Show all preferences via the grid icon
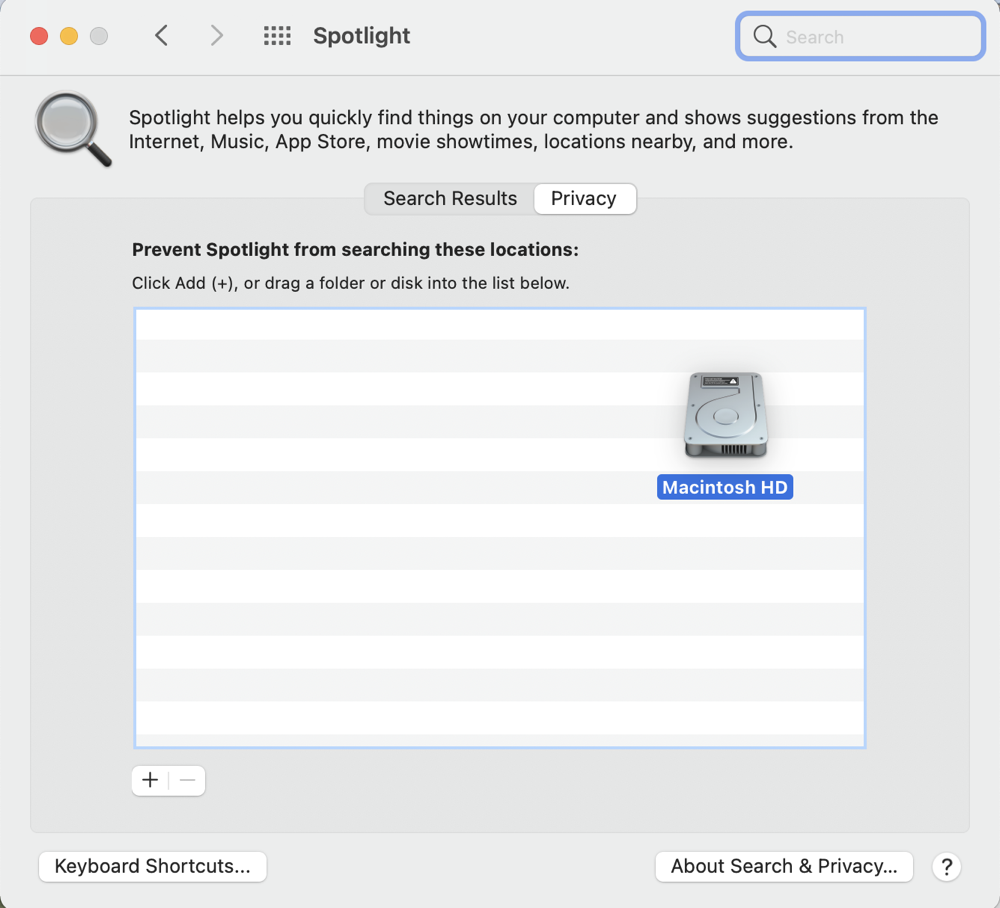Screen dimensions: 1000x908 (277, 36)
